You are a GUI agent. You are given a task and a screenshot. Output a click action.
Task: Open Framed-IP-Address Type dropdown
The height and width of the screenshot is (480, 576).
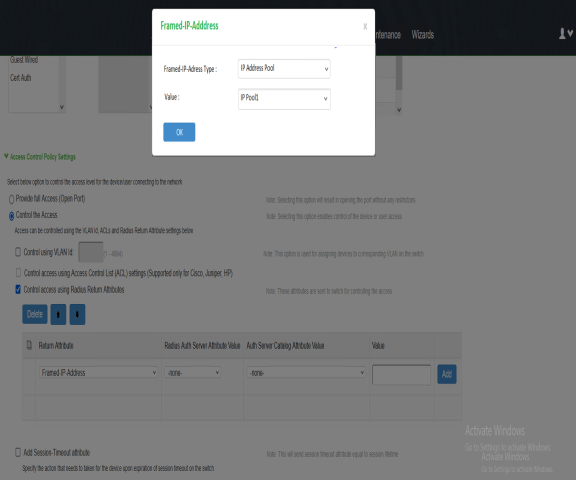pos(284,69)
